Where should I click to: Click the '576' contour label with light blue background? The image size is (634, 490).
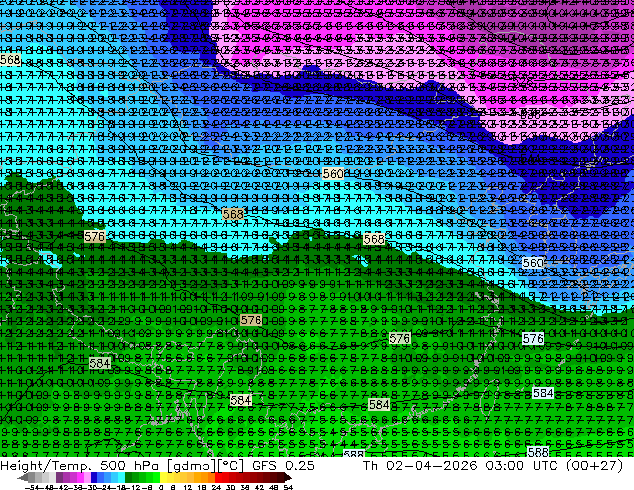pos(533,338)
